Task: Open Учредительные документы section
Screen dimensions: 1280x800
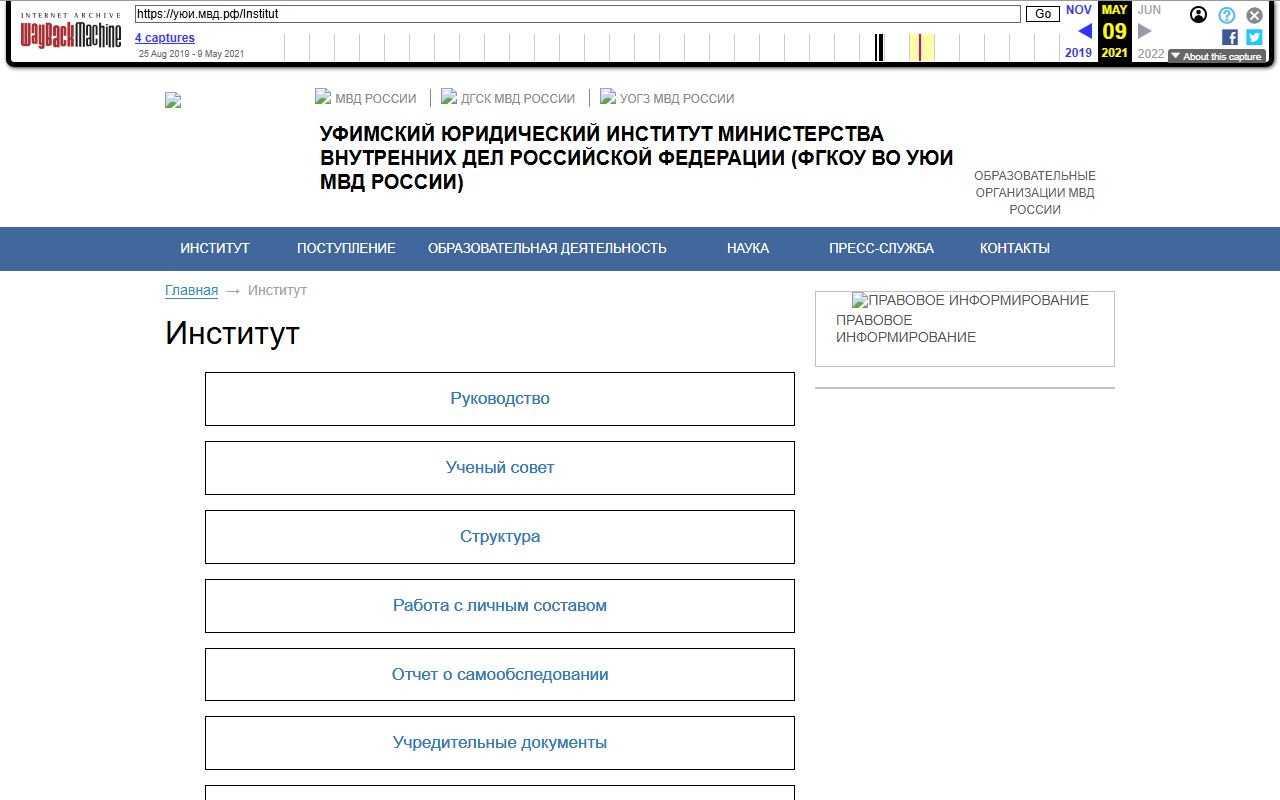Action: 500,743
